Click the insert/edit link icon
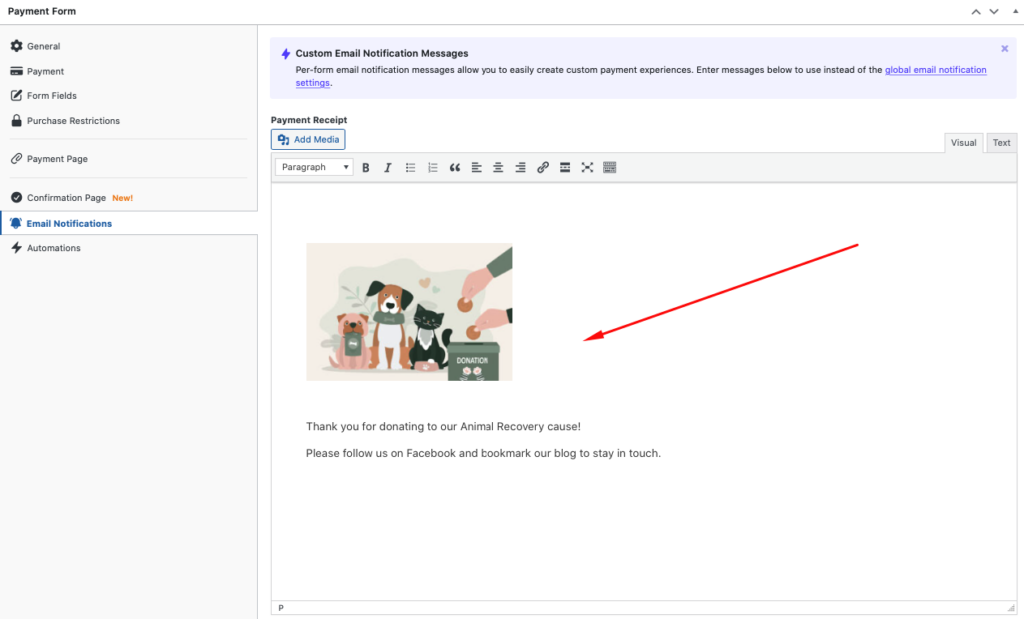The image size is (1024, 619). tap(543, 168)
